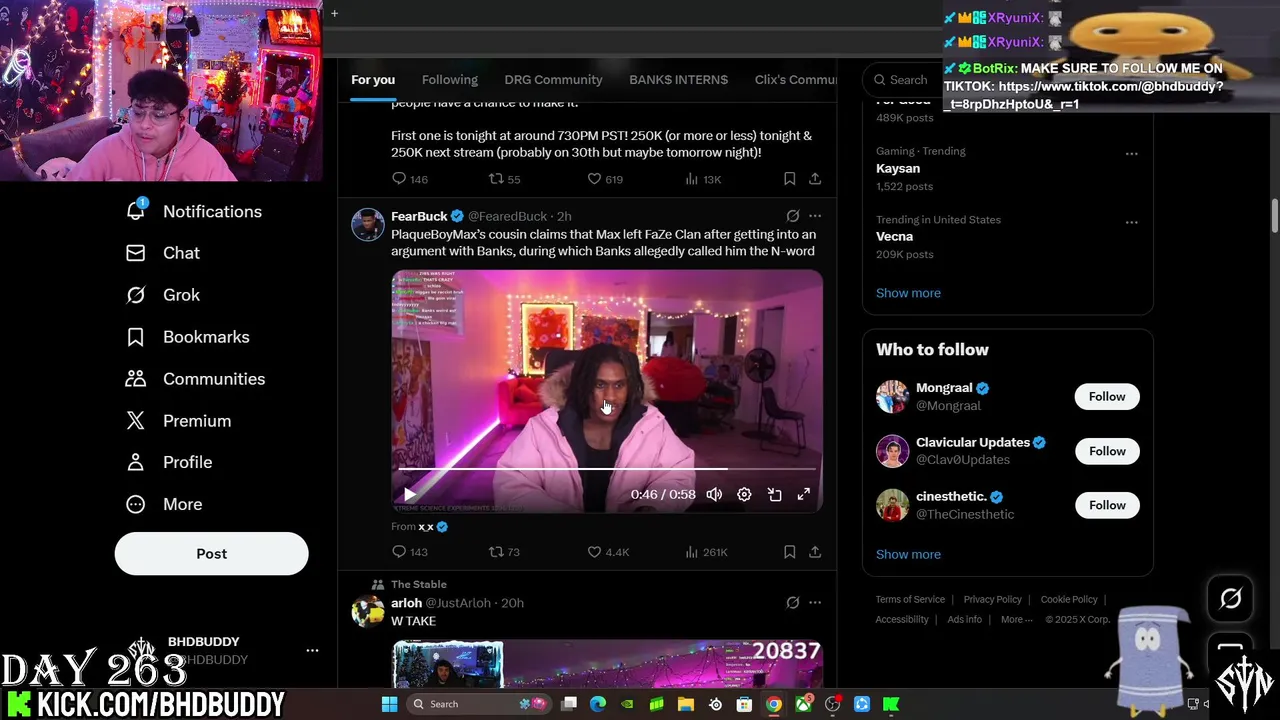The image size is (1280, 720).
Task: Mute the video volume
Action: (x=714, y=494)
